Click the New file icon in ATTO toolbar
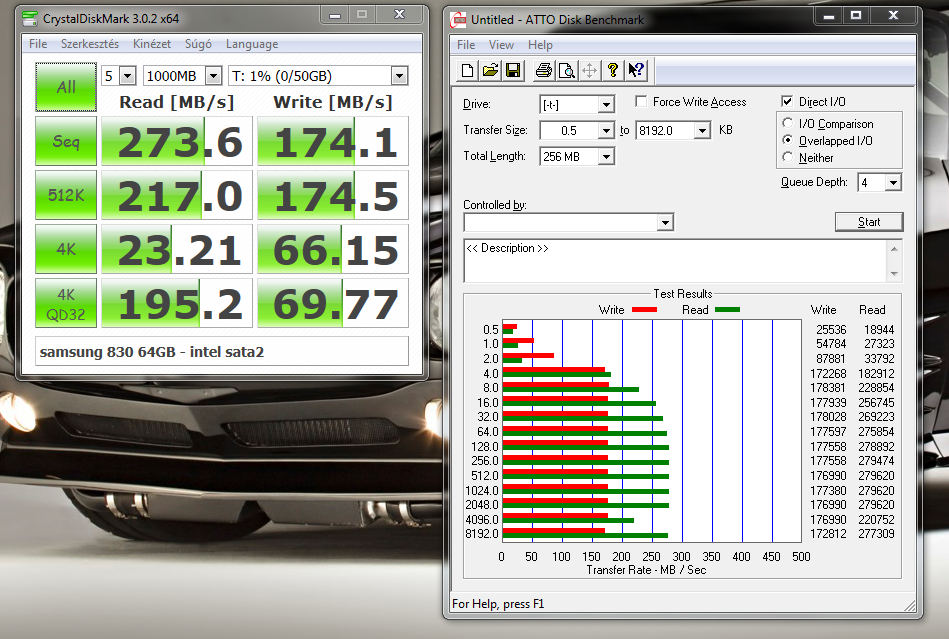The image size is (949, 639). [x=467, y=70]
